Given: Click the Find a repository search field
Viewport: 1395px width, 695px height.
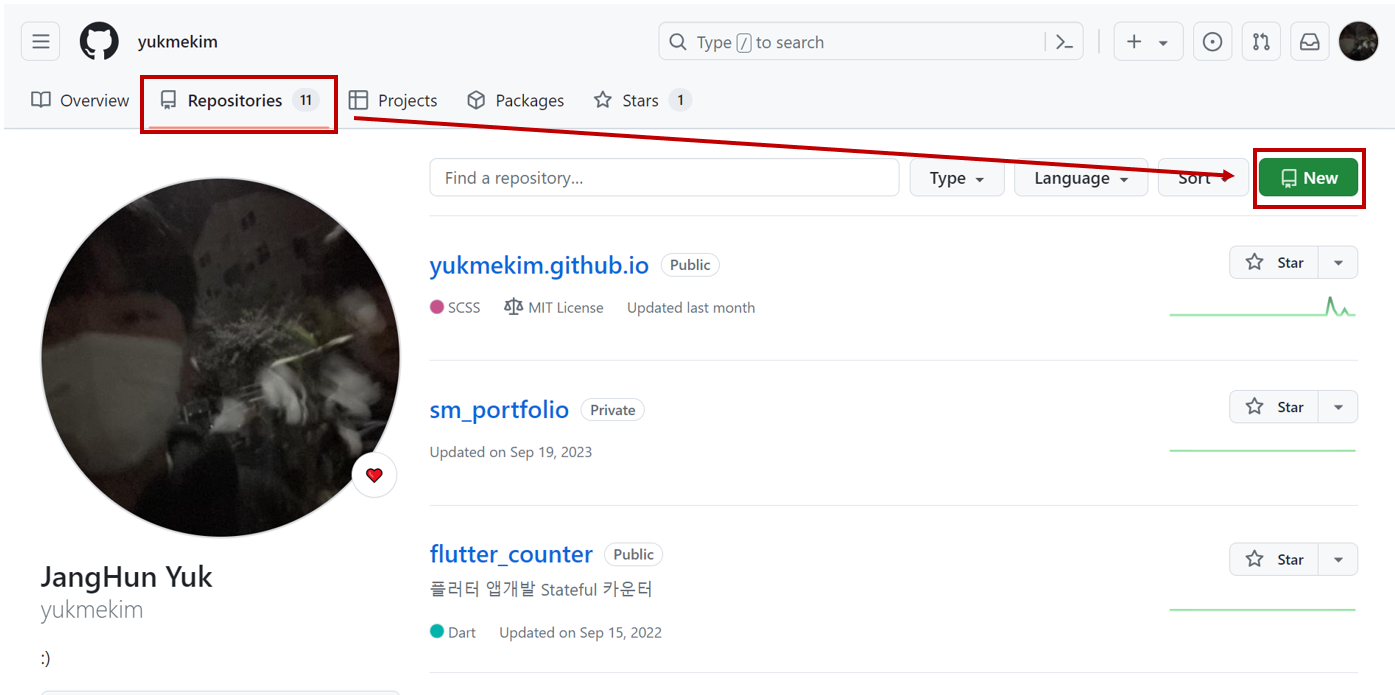Looking at the screenshot, I should click(664, 178).
